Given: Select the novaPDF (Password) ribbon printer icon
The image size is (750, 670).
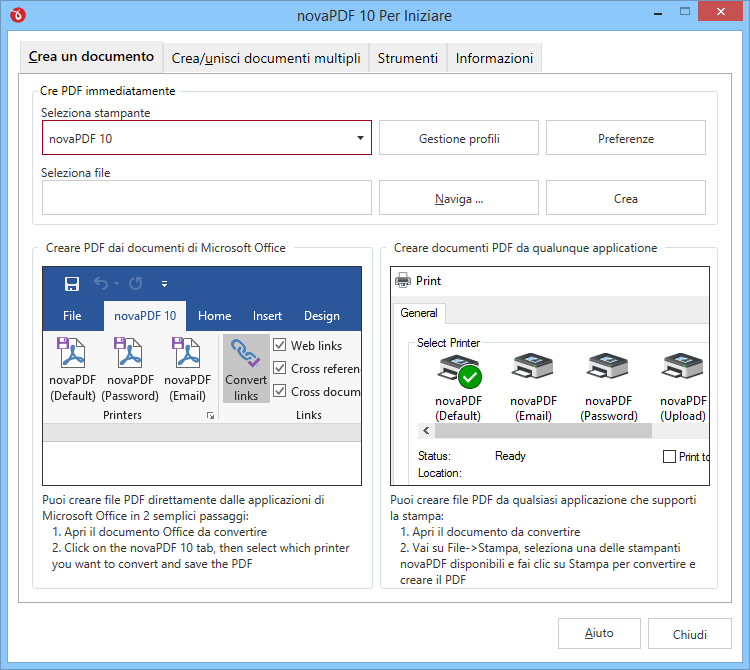Looking at the screenshot, I should 129,352.
